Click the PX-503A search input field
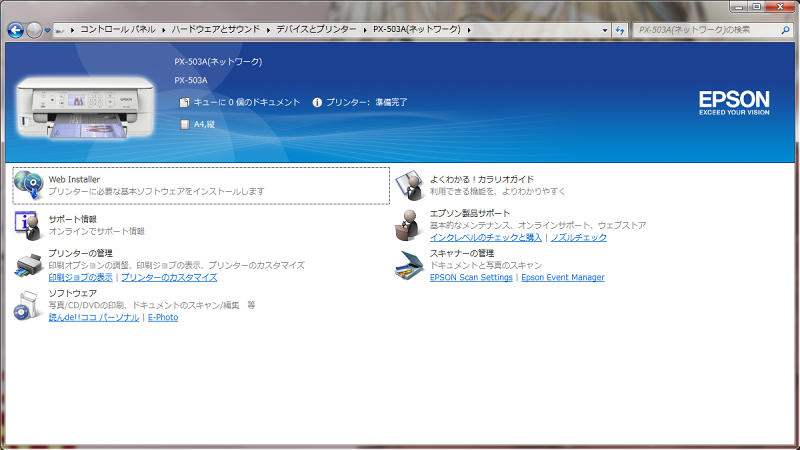The height and width of the screenshot is (450, 800). 705,30
